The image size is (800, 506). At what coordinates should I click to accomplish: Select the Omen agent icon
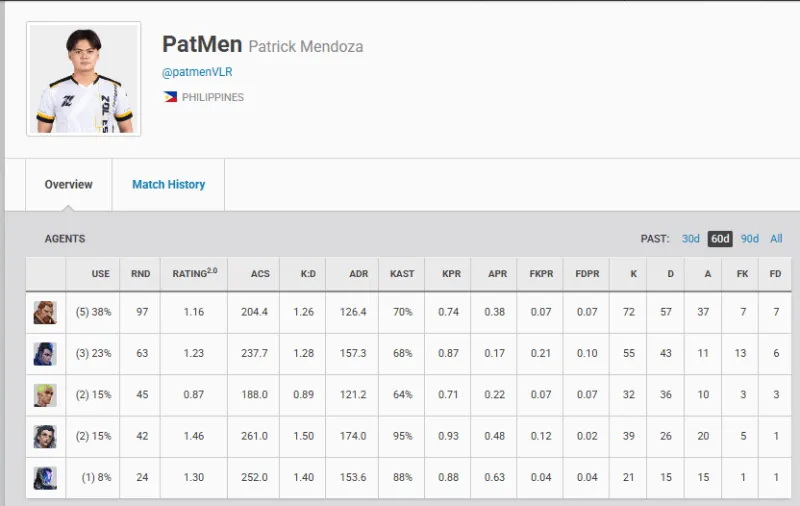(x=45, y=477)
